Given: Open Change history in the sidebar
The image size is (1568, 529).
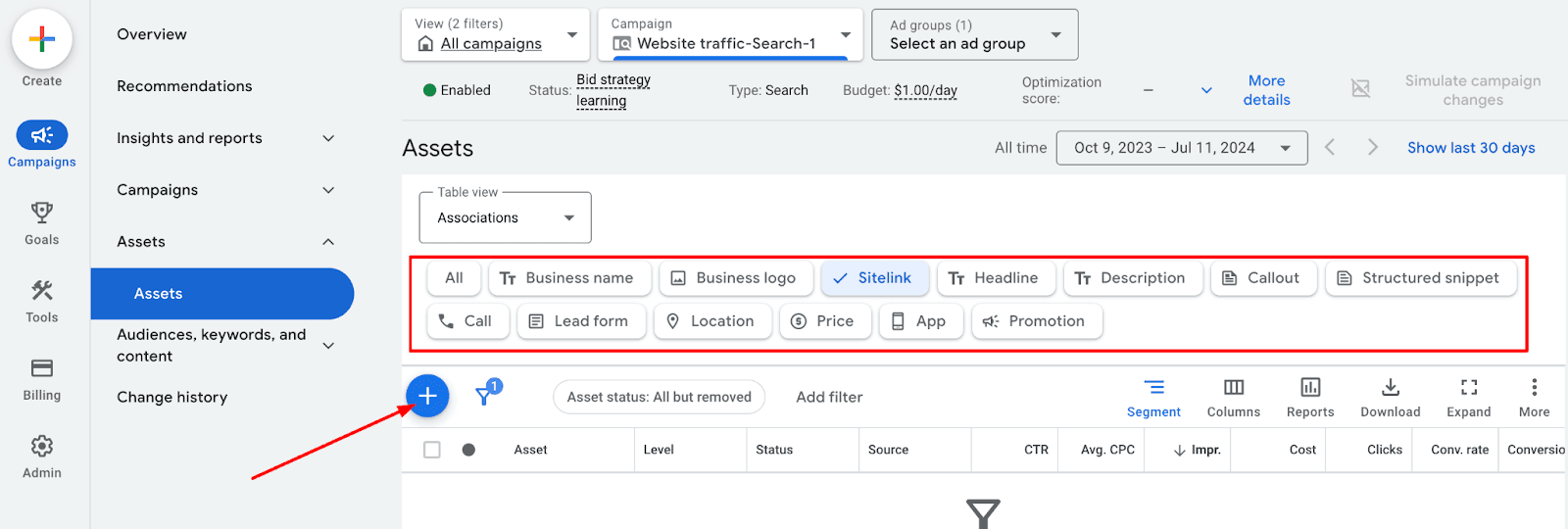Looking at the screenshot, I should click(x=172, y=397).
